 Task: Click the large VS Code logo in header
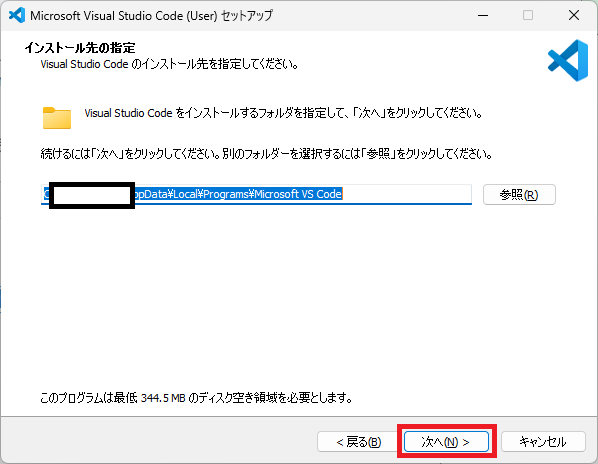(568, 60)
